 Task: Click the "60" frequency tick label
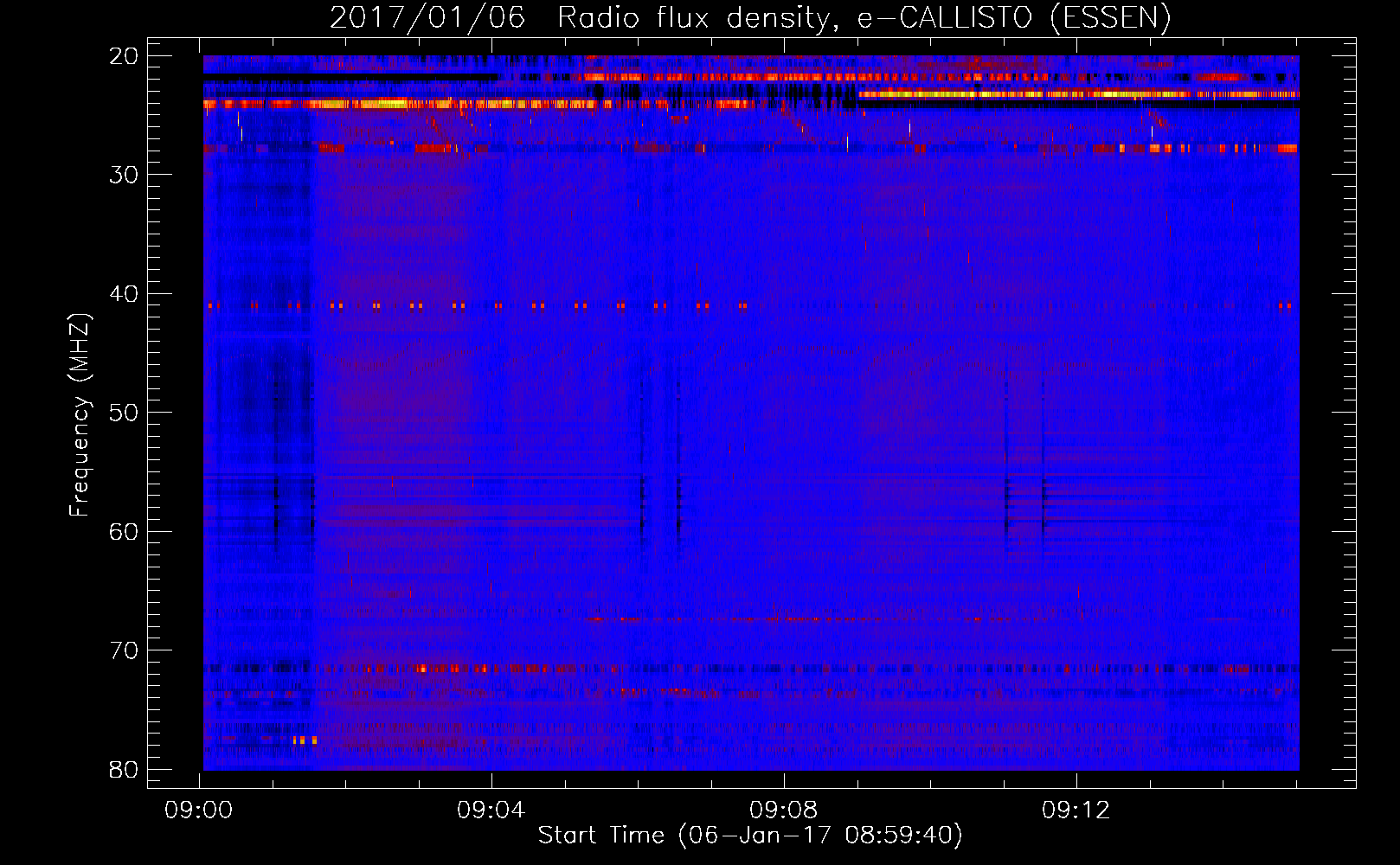pyautogui.click(x=124, y=531)
